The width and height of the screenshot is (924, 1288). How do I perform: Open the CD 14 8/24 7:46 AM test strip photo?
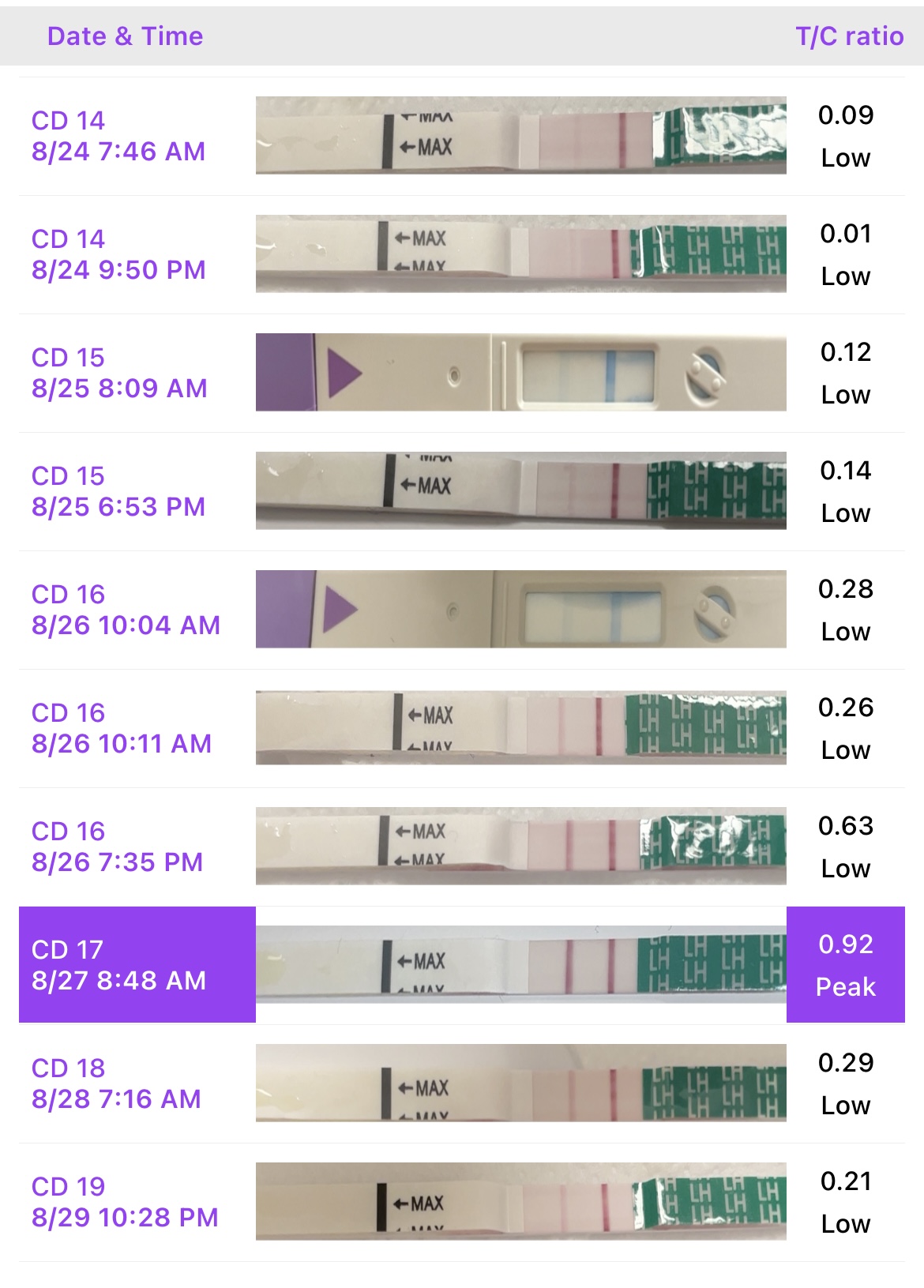click(520, 135)
